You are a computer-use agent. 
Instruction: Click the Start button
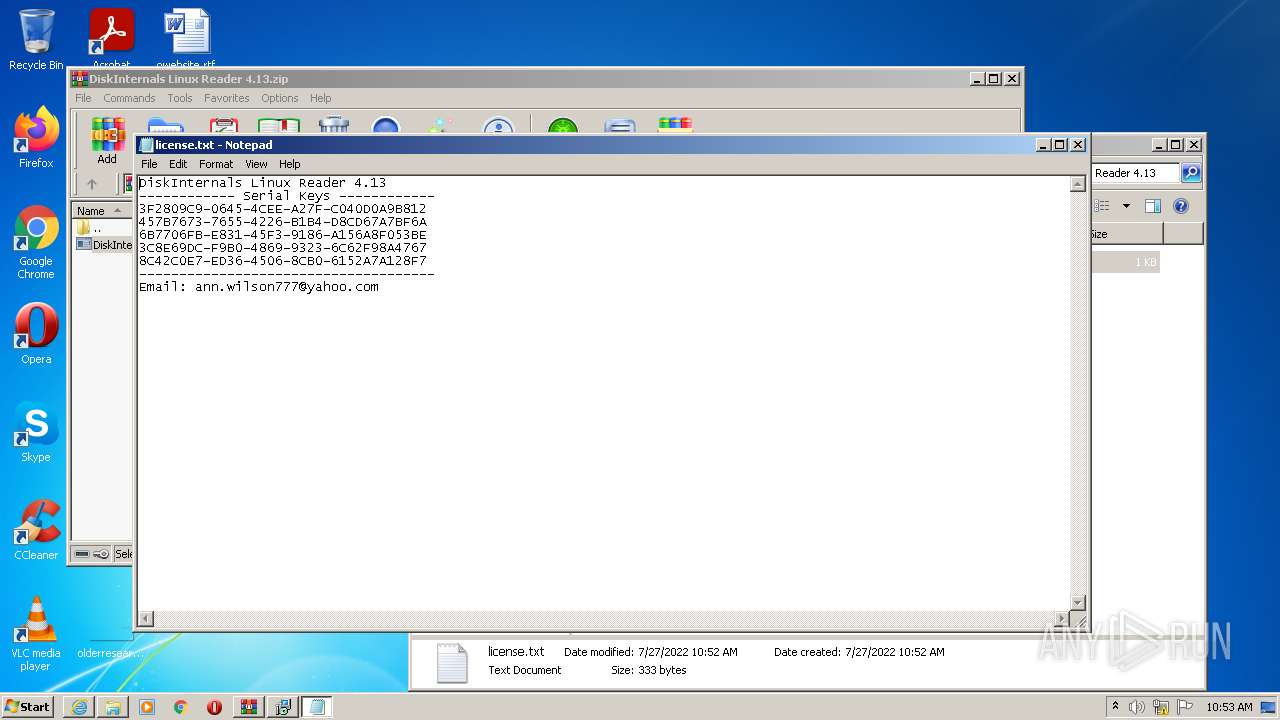(28, 707)
